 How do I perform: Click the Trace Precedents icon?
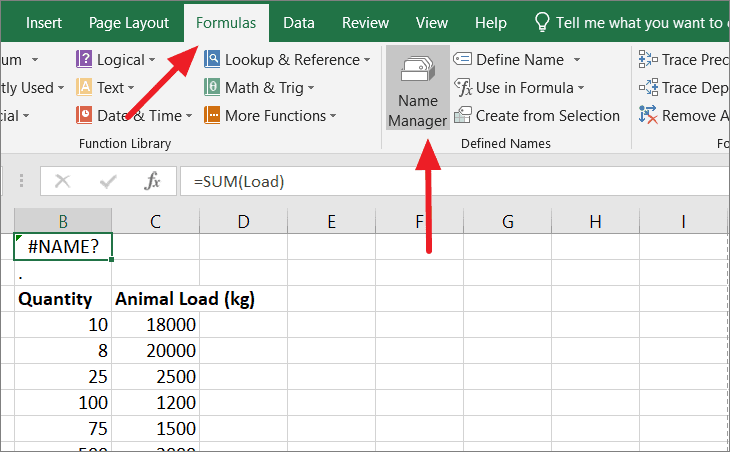point(648,60)
